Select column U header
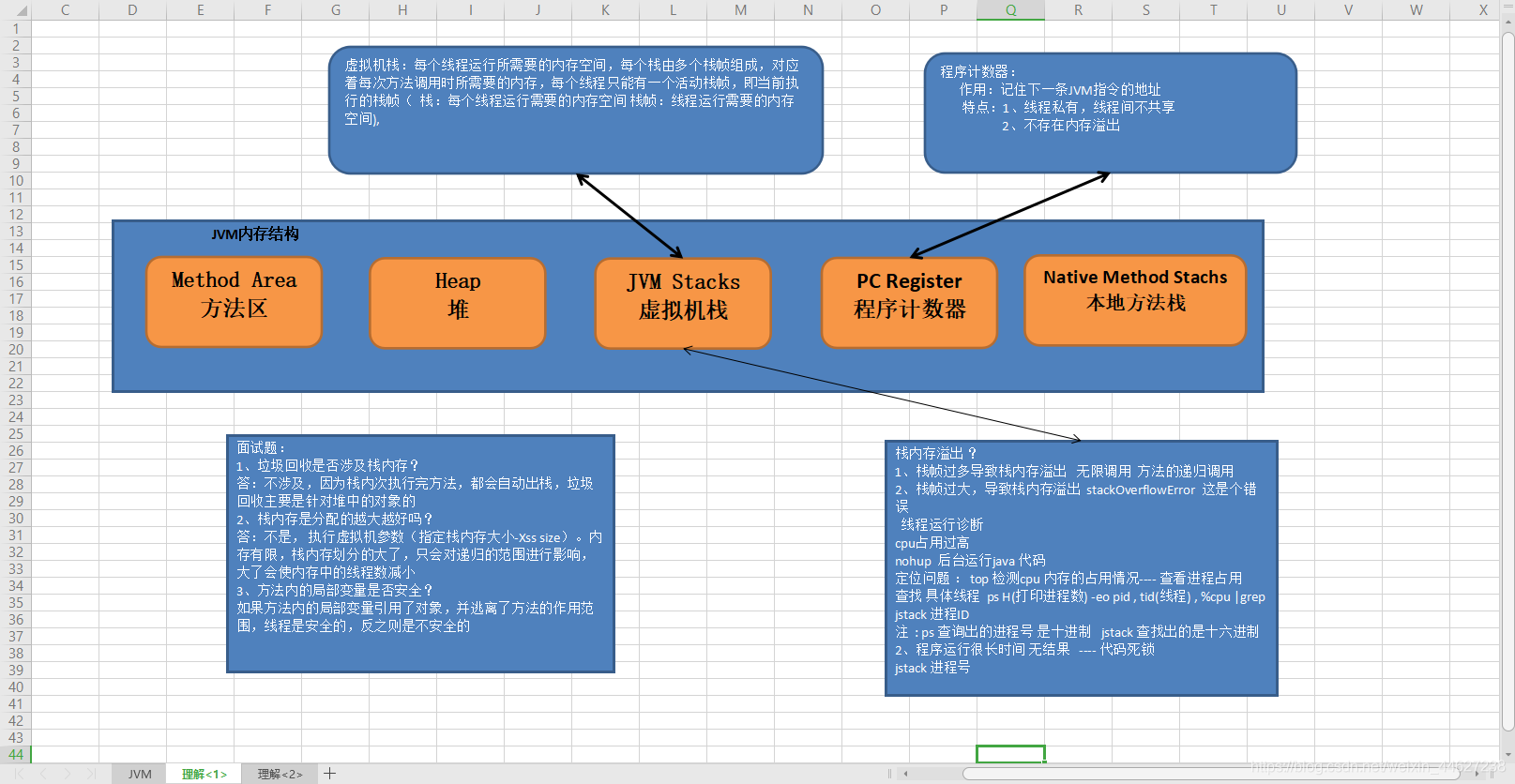The image size is (1515, 784). click(1280, 9)
